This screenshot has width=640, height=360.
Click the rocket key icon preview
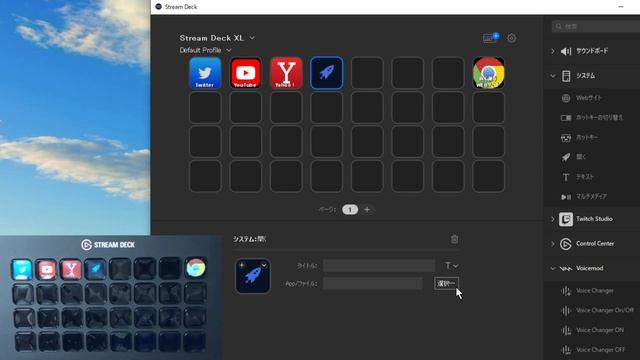[253, 276]
